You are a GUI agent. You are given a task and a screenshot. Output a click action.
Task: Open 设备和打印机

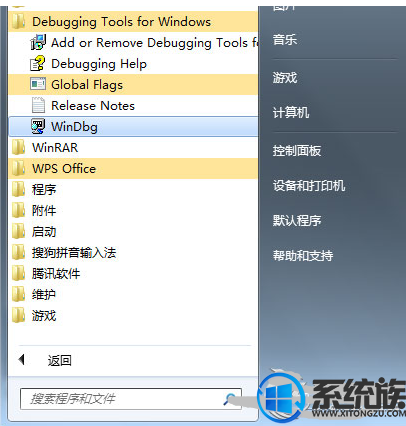click(309, 186)
